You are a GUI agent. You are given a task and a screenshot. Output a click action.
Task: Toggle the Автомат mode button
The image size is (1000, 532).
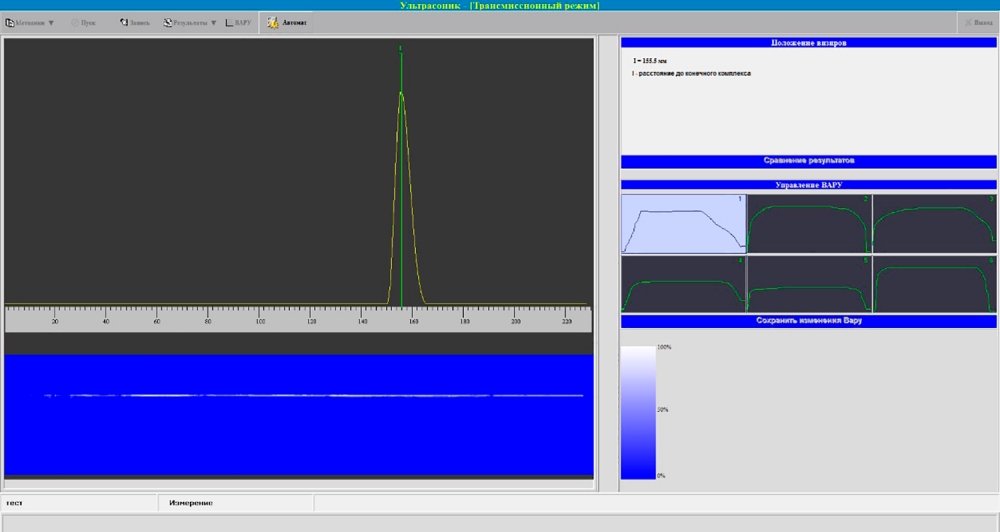[x=287, y=22]
